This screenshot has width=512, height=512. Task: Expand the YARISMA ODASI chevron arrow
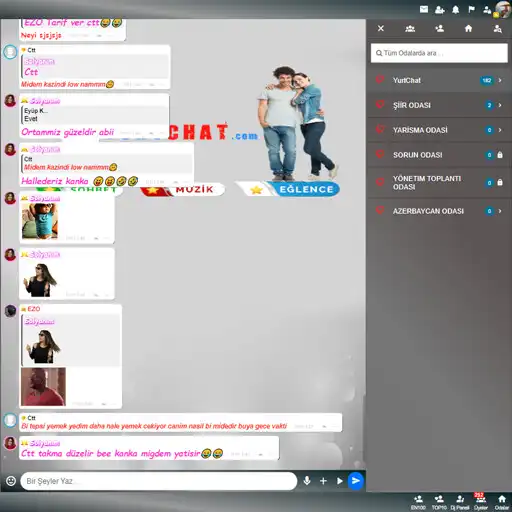pyautogui.click(x=500, y=130)
